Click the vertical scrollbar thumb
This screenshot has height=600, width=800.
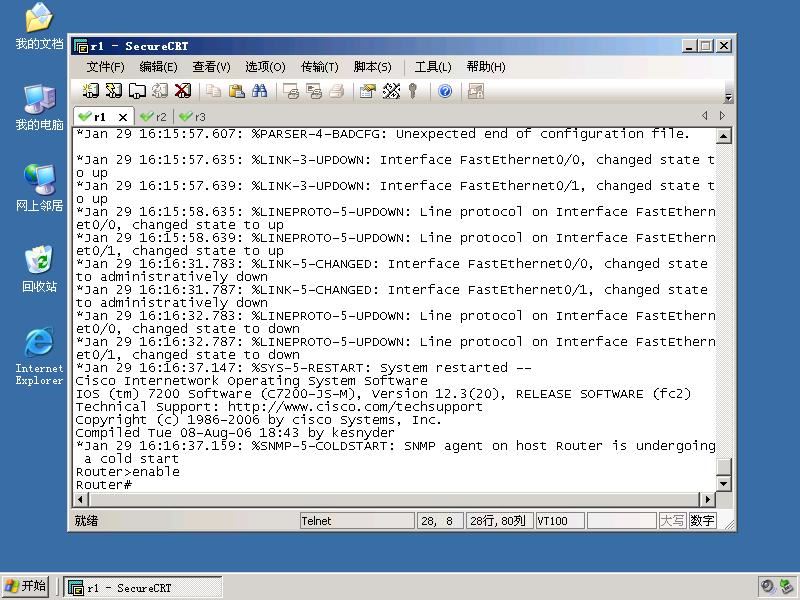coord(723,466)
